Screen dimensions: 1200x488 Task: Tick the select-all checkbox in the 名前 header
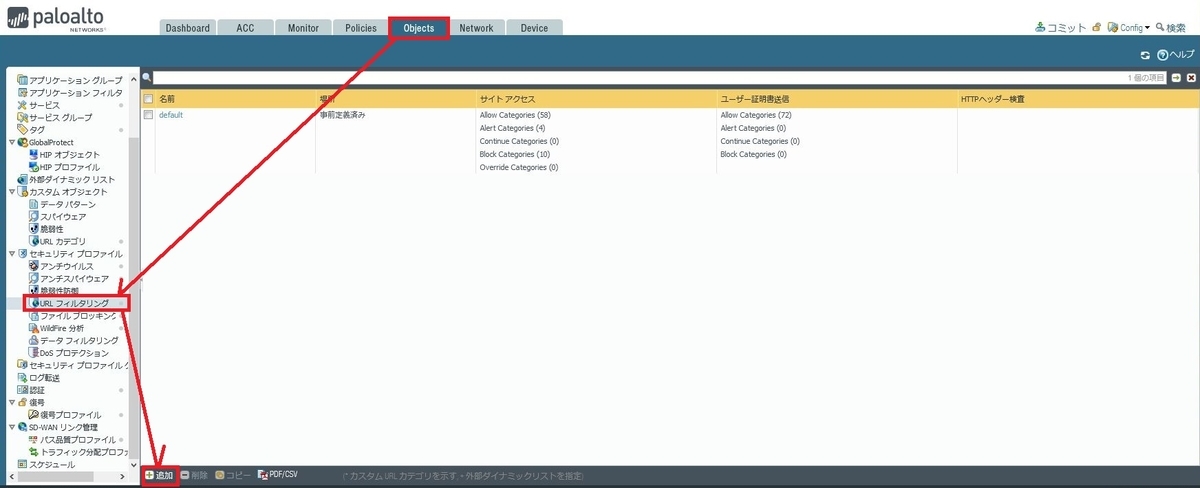click(148, 99)
